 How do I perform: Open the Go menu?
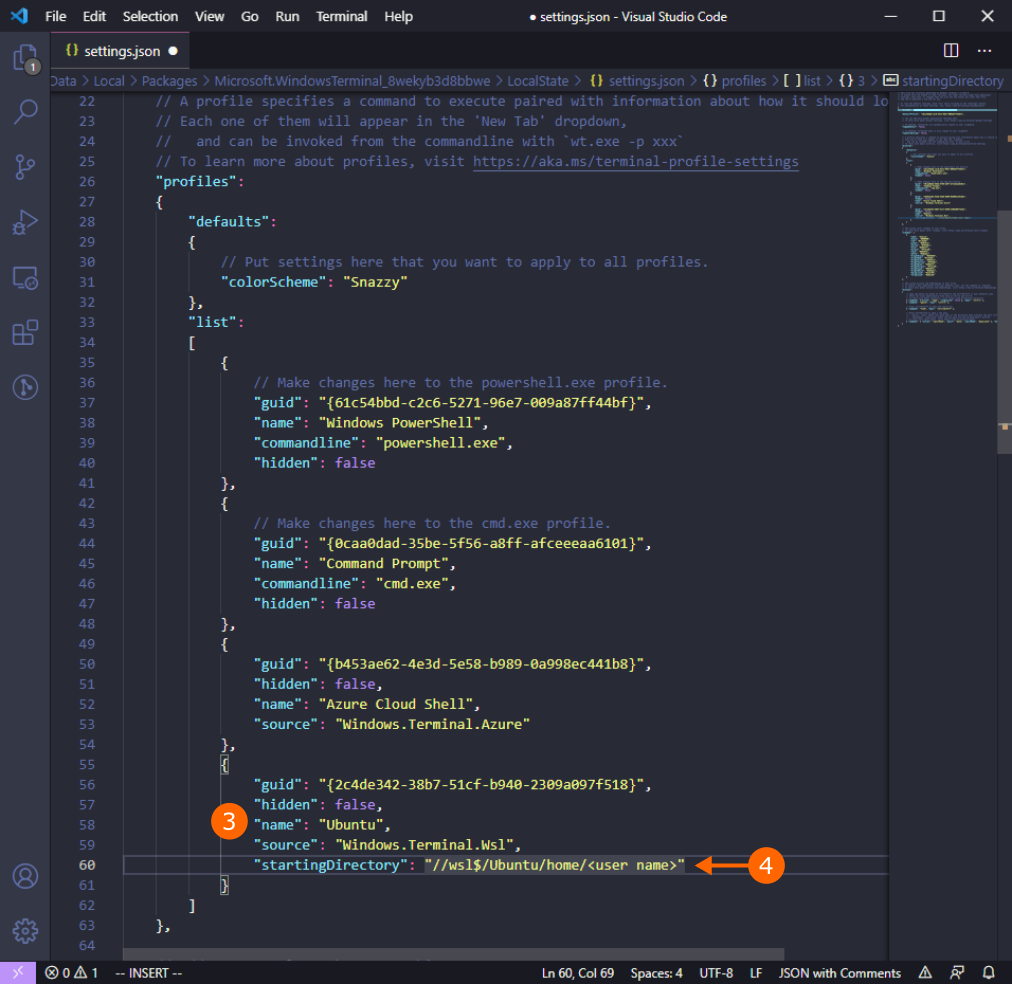[x=250, y=16]
